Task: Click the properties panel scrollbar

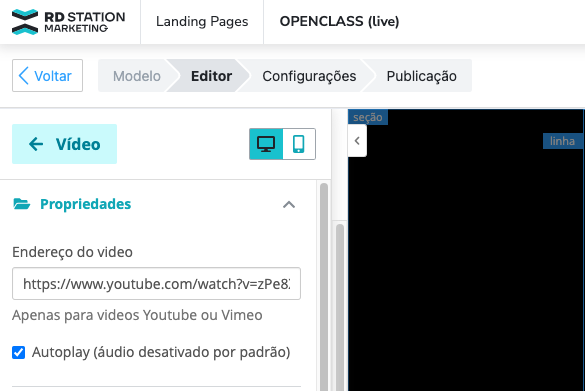Action: coord(324,287)
